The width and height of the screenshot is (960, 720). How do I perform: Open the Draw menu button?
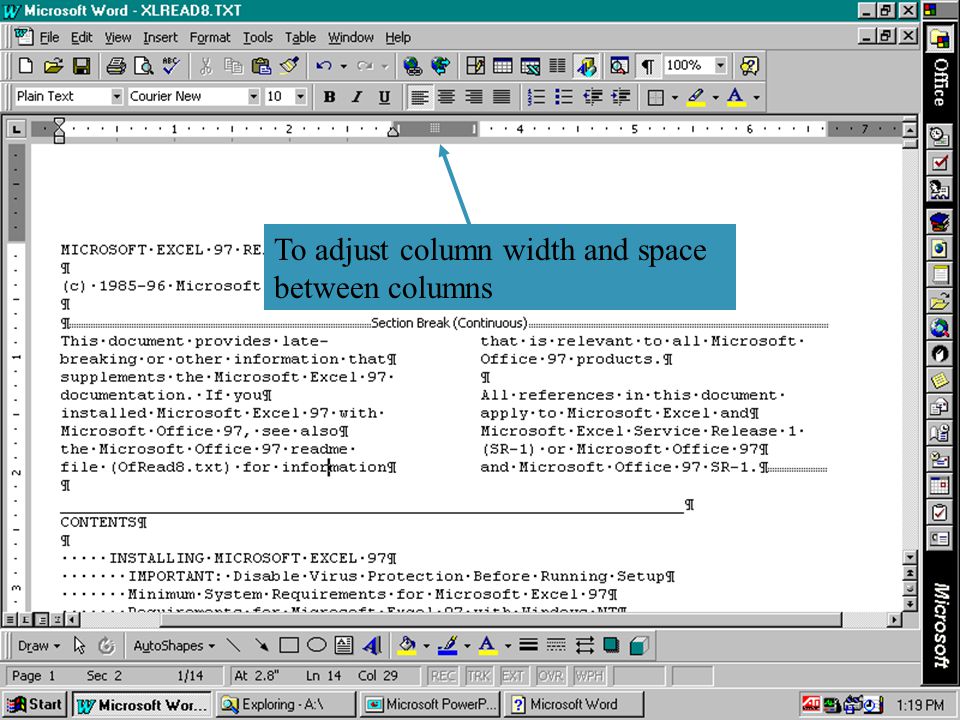coord(39,645)
